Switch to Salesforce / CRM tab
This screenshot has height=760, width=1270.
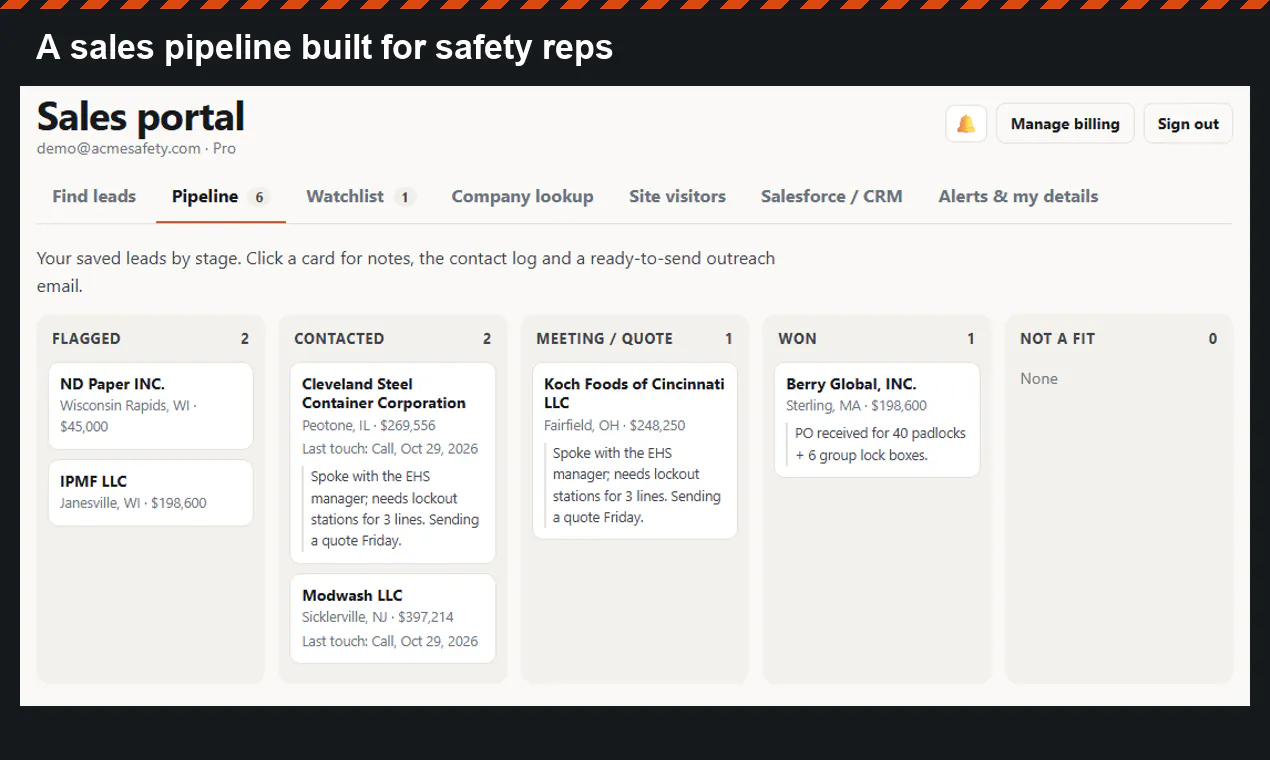(x=831, y=197)
